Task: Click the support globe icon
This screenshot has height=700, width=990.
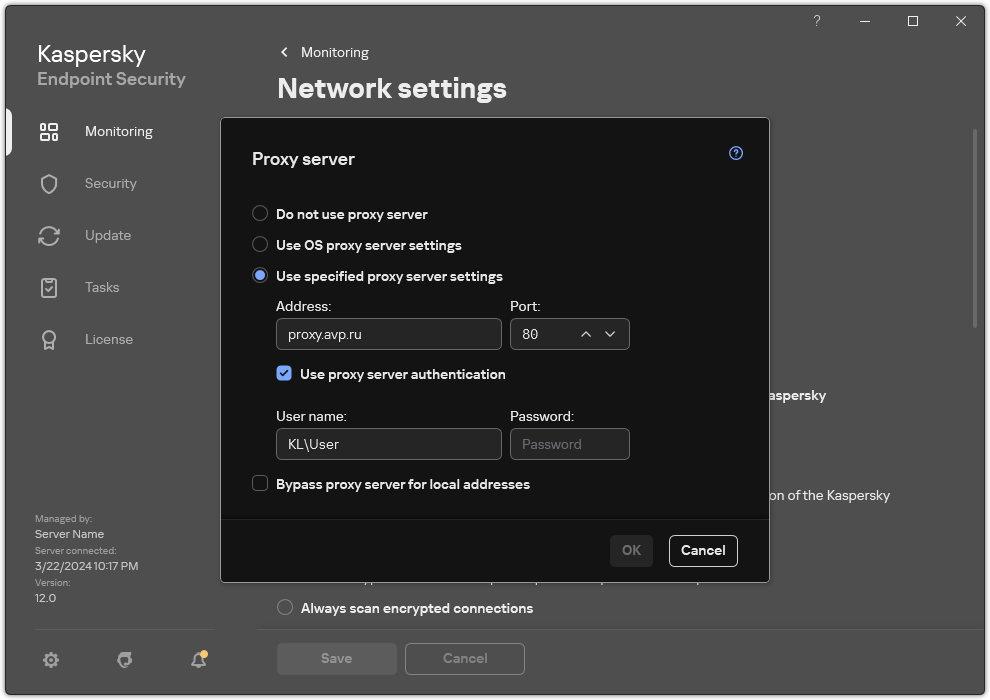Action: (124, 660)
